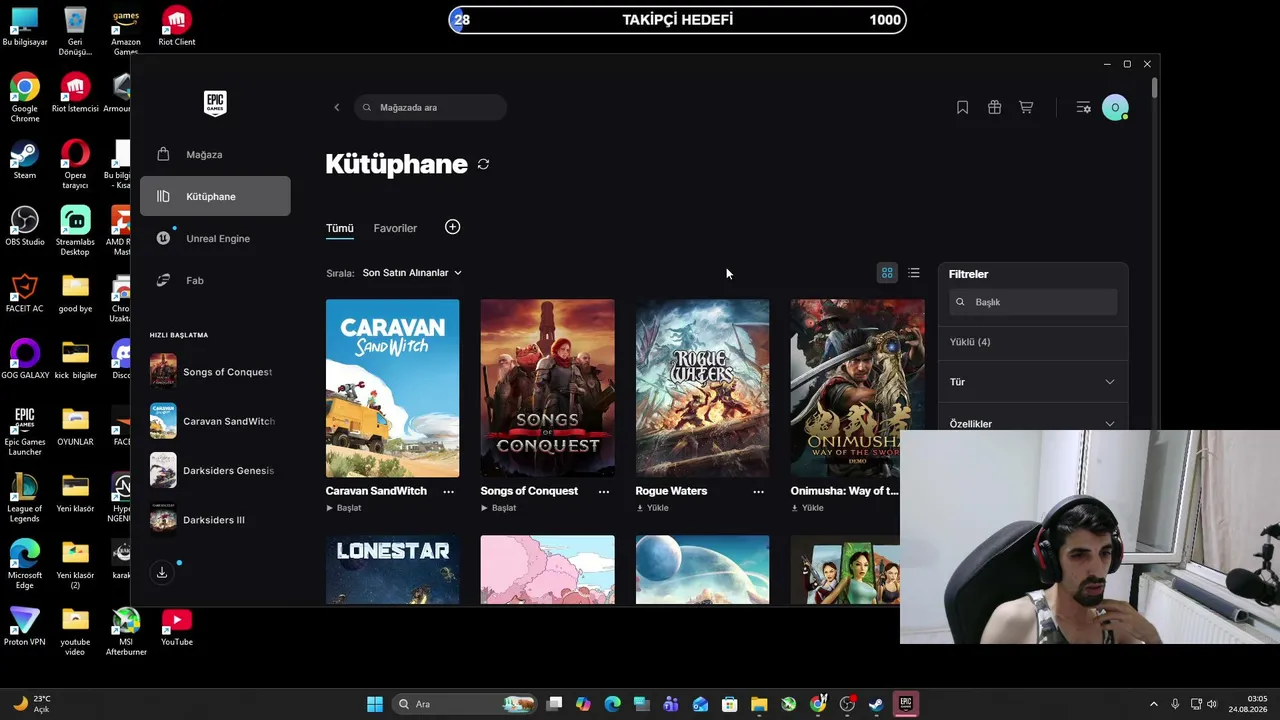Screen dimensions: 1280x720
Task: Install Rogue Waters with Yükle
Action: (652, 508)
